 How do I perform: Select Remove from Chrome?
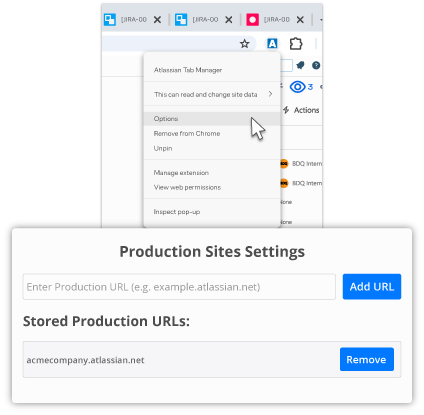[212, 133]
